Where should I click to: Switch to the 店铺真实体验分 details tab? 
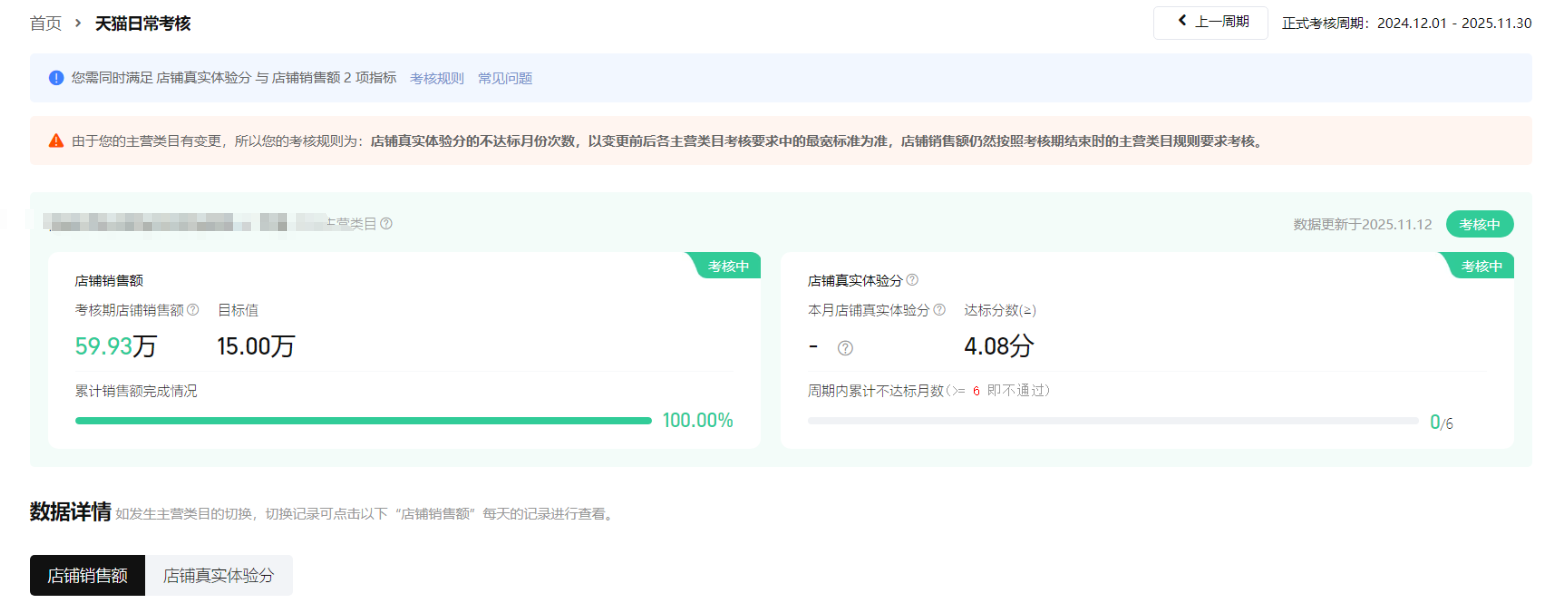pos(218,576)
